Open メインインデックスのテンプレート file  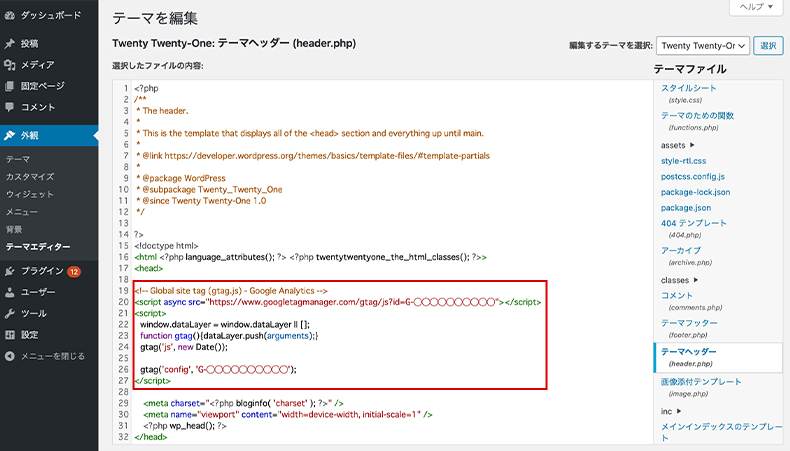721,432
